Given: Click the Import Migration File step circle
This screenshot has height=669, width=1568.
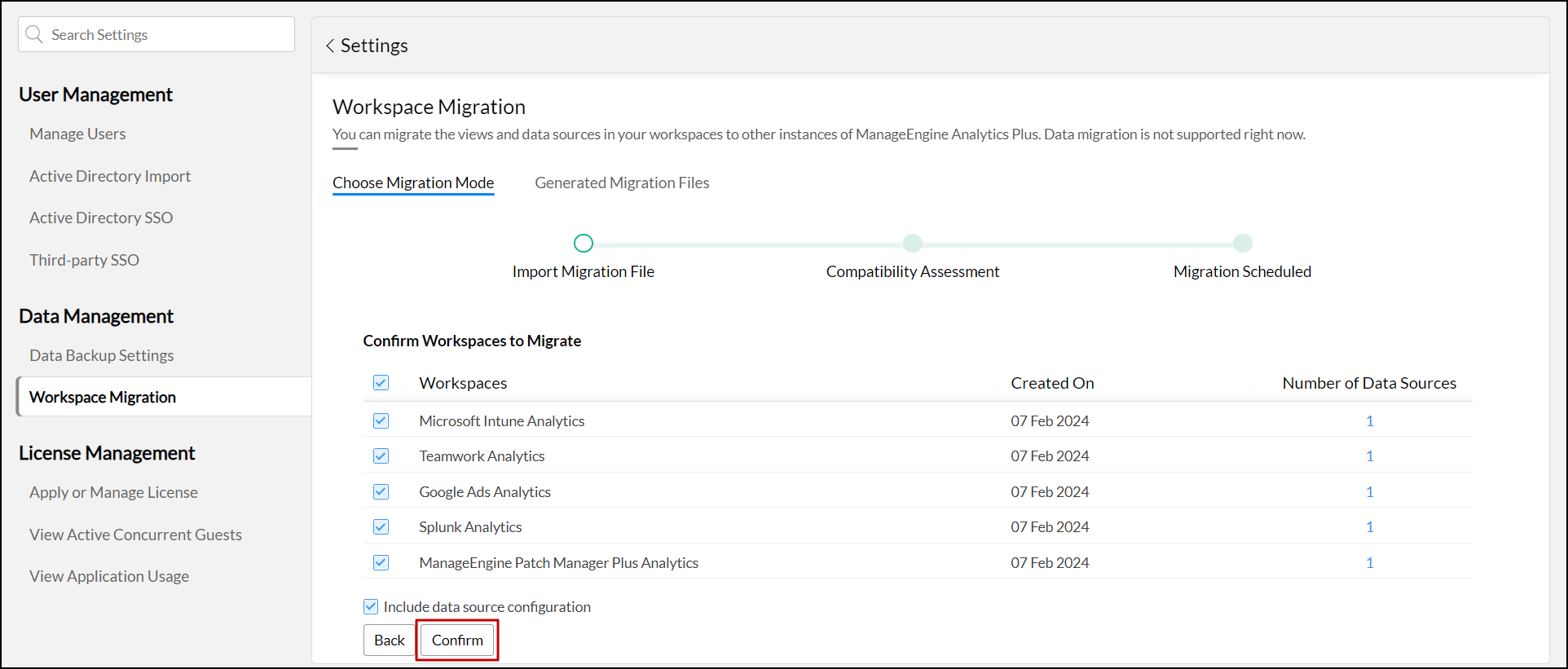Looking at the screenshot, I should click(x=584, y=243).
